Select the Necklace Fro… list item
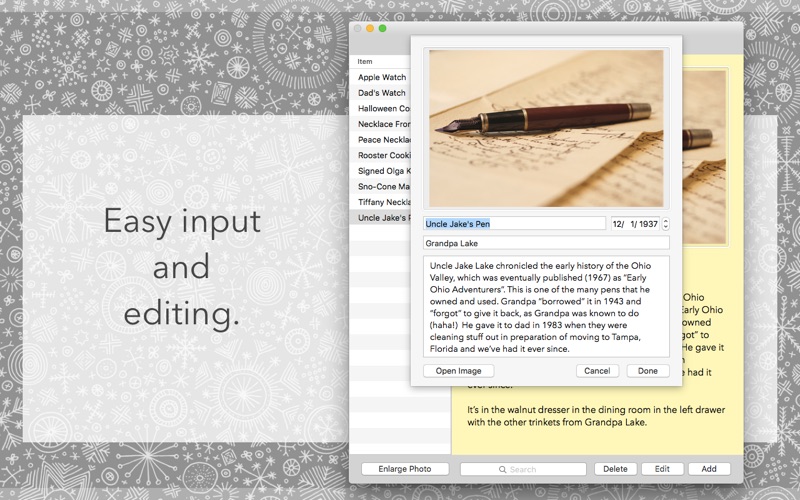The width and height of the screenshot is (800, 500). point(380,124)
